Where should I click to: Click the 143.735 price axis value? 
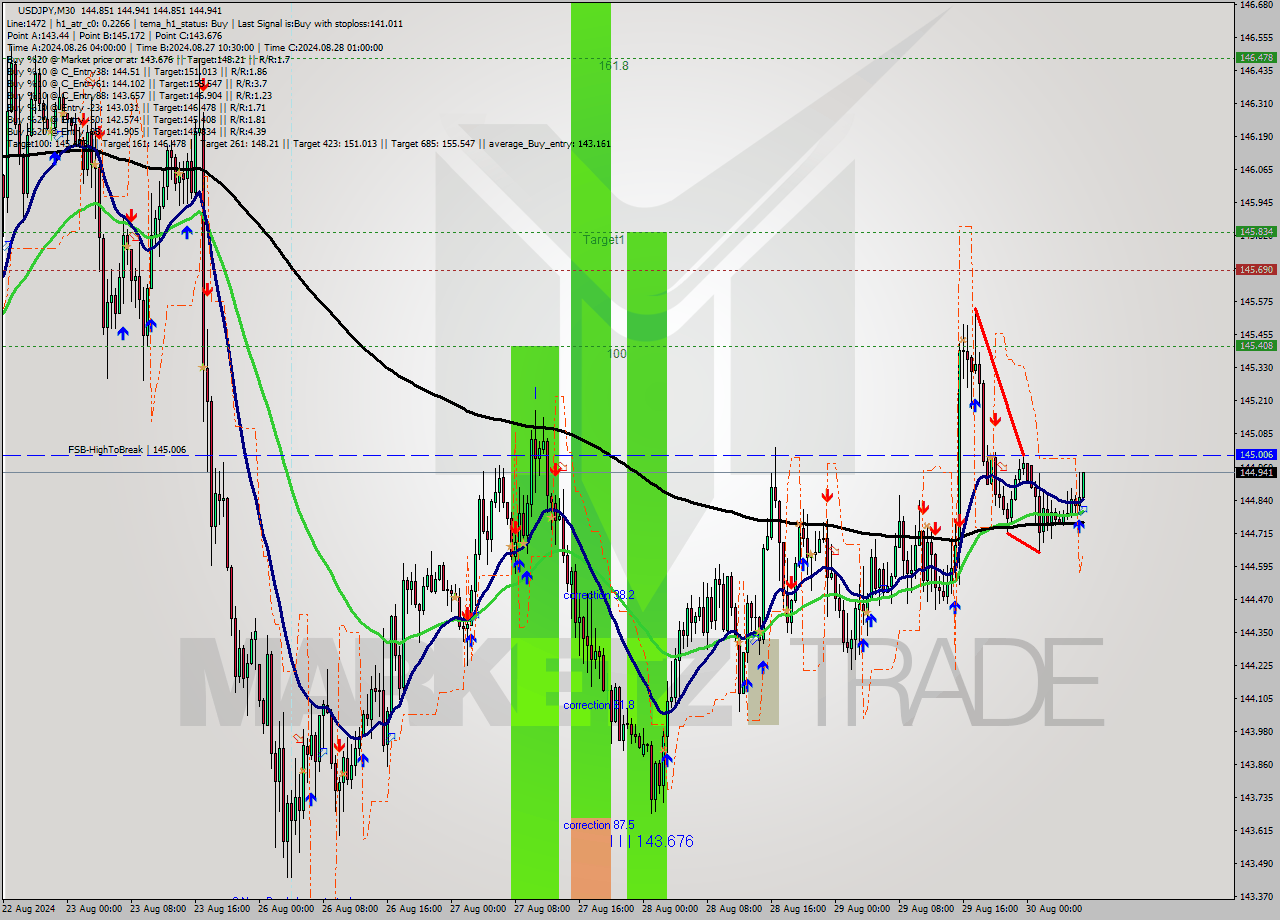[1256, 797]
